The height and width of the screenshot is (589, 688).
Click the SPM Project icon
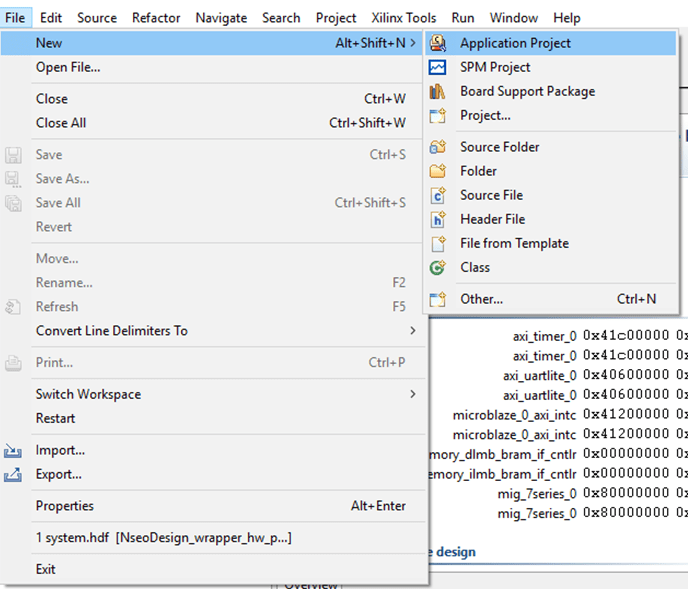click(437, 67)
